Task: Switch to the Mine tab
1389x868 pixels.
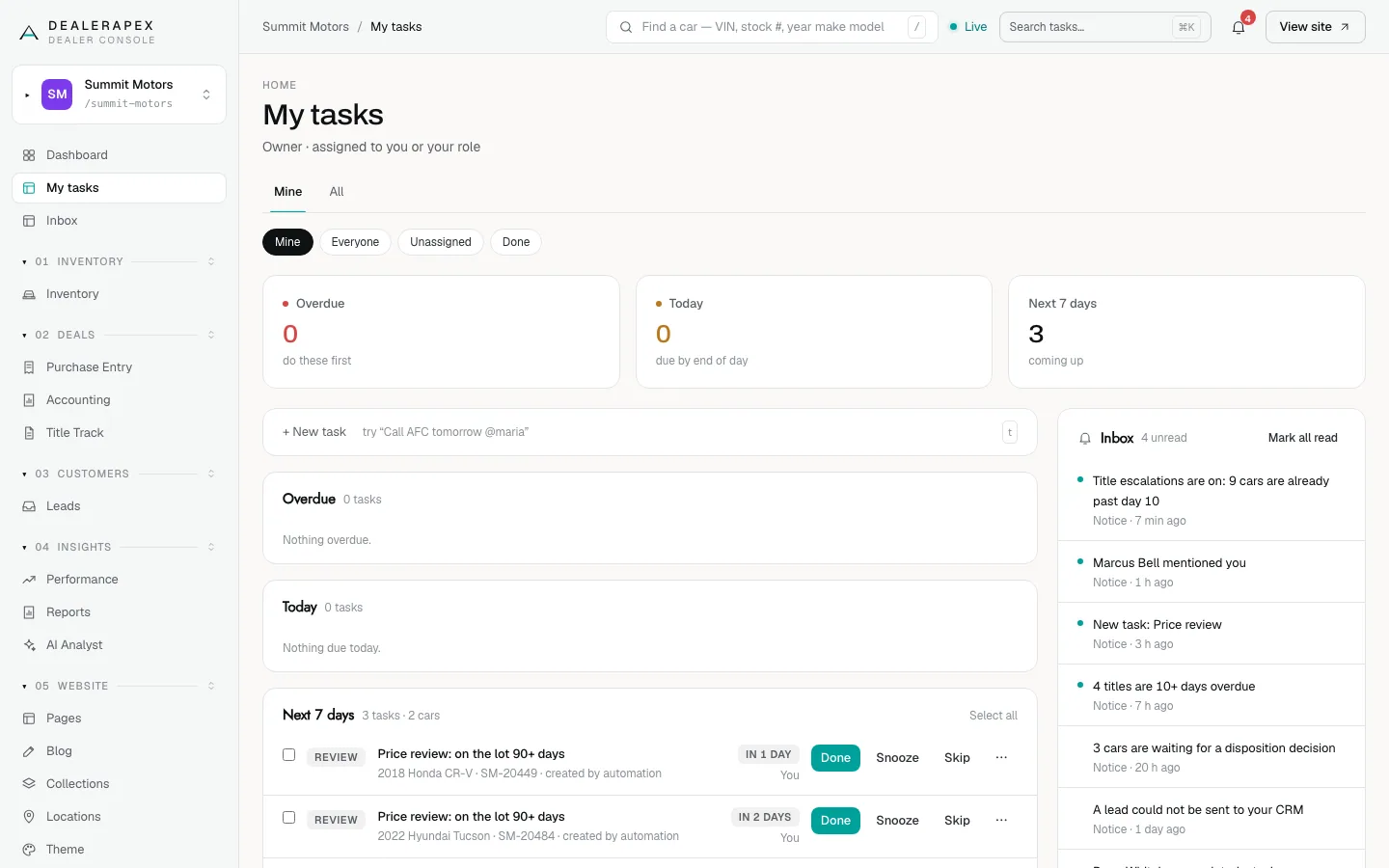Action: point(287,192)
